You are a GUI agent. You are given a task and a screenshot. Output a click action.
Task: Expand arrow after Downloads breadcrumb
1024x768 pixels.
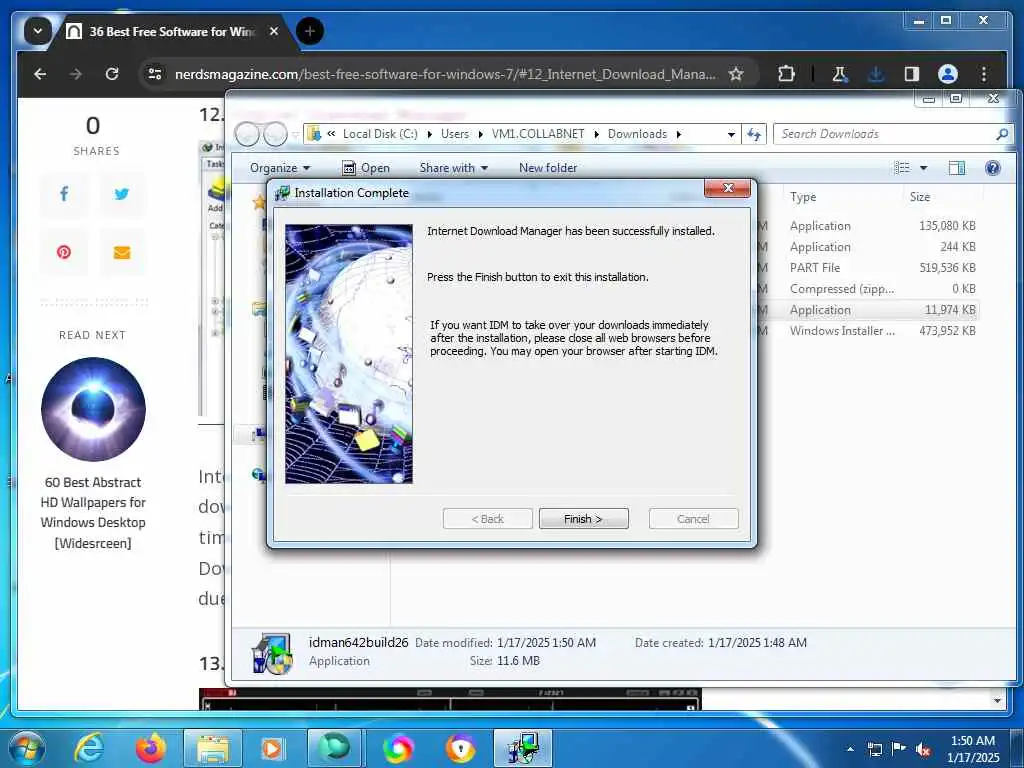click(x=679, y=134)
